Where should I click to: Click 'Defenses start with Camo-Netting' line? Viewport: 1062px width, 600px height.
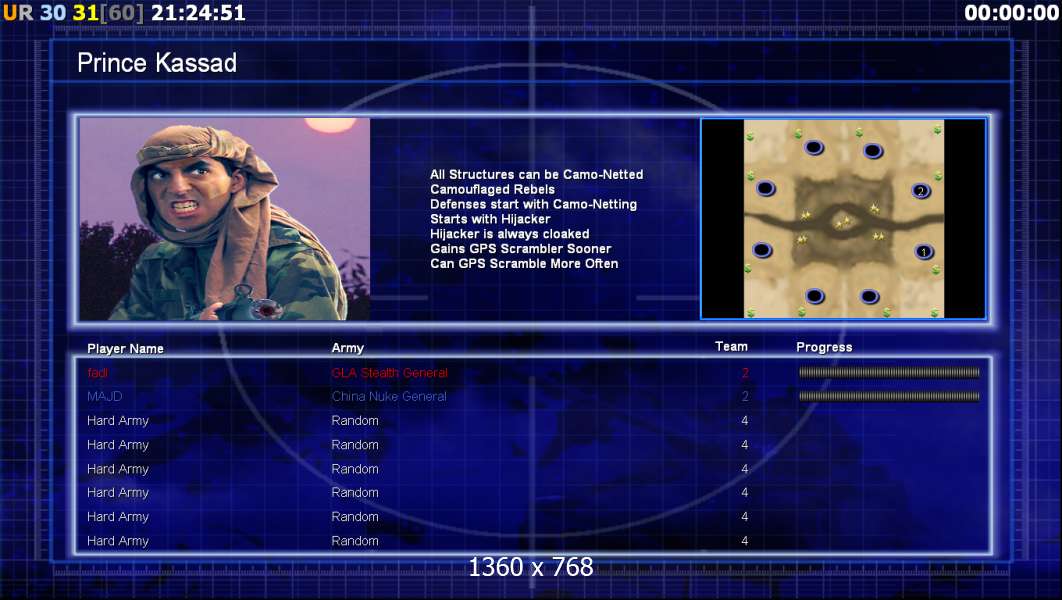533,204
